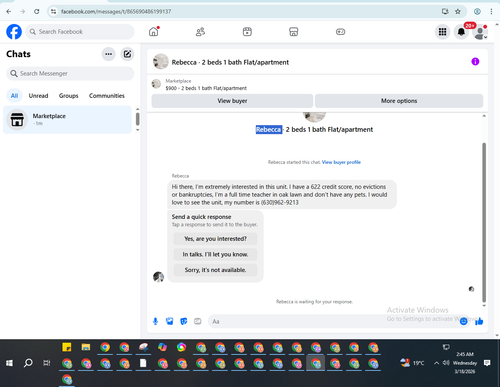Click Rebecca's message bubble text
Viewport: 500px width, 387px height.
tap(279, 195)
